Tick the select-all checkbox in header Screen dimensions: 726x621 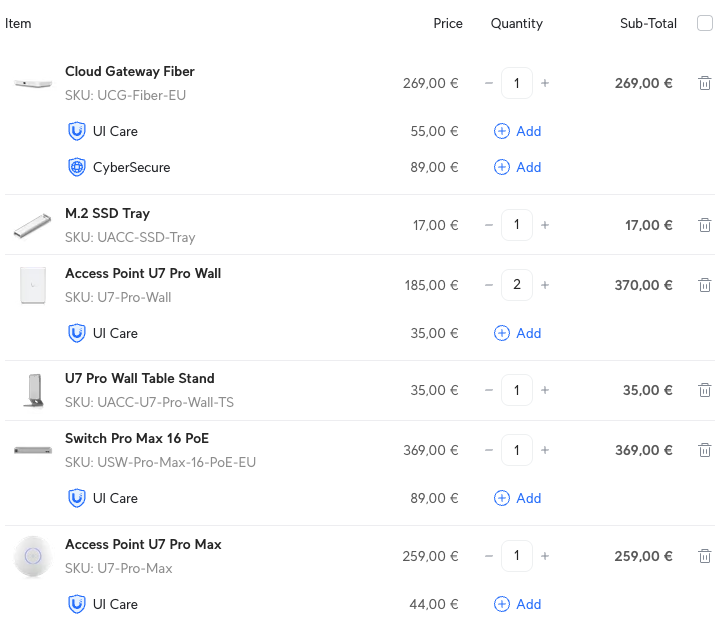pyautogui.click(x=704, y=24)
